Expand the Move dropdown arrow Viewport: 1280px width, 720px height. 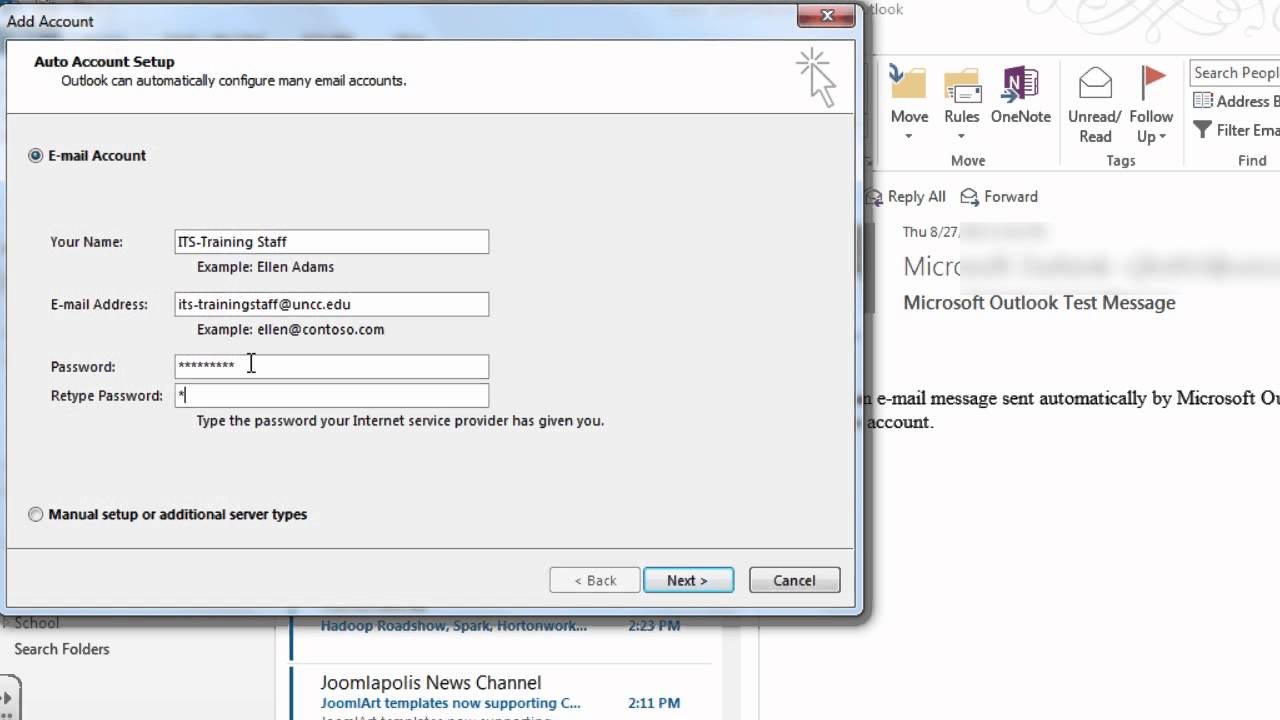click(909, 137)
